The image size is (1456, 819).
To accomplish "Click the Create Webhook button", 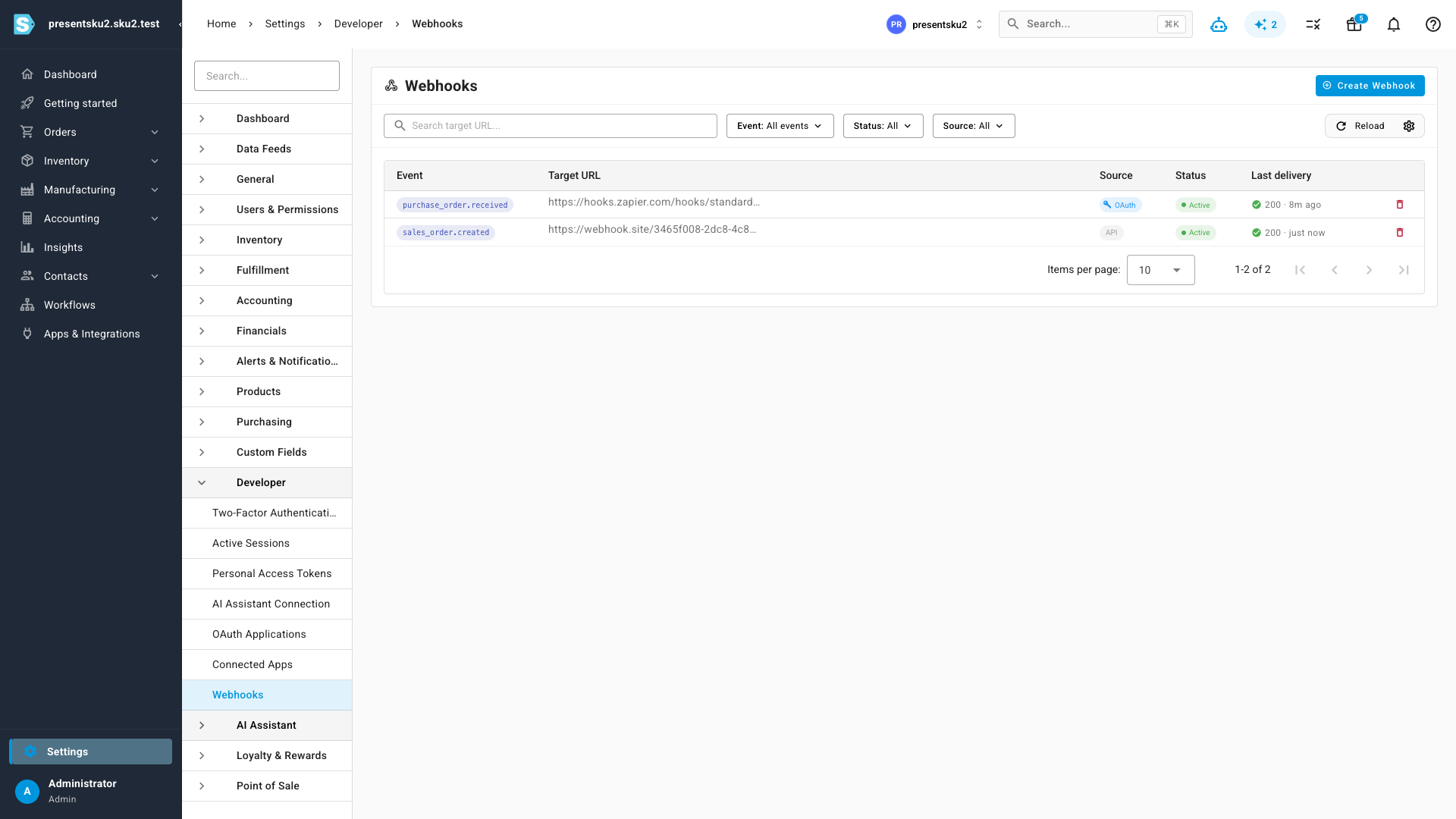I will (x=1370, y=86).
